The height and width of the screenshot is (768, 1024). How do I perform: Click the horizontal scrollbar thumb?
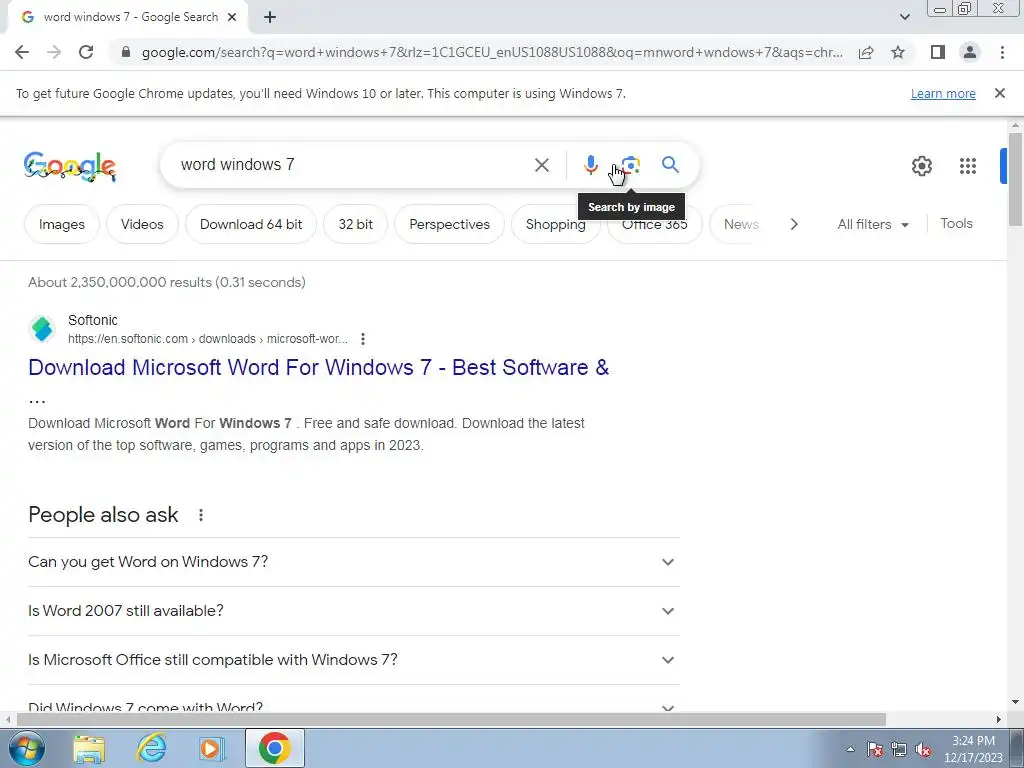451,720
